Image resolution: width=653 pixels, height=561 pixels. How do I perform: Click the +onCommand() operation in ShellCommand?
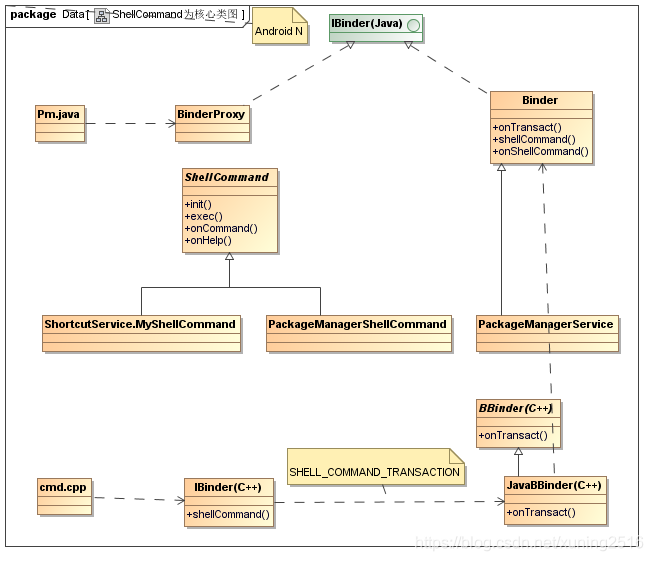click(x=221, y=229)
